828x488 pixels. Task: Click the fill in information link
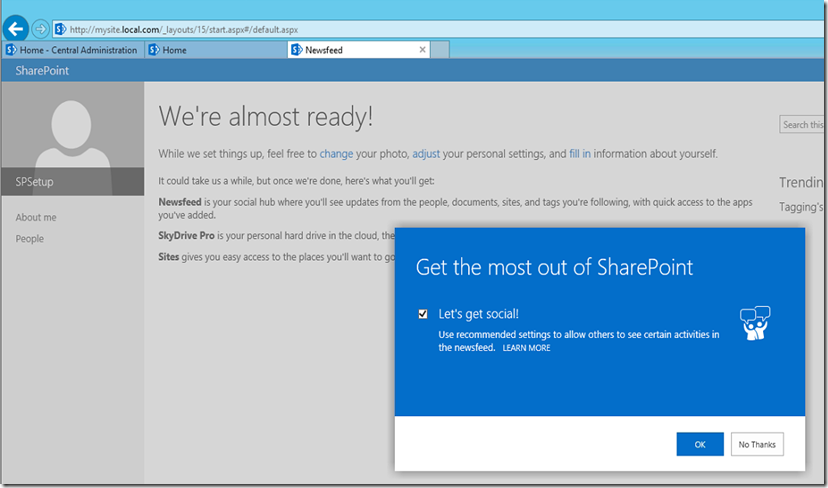580,154
